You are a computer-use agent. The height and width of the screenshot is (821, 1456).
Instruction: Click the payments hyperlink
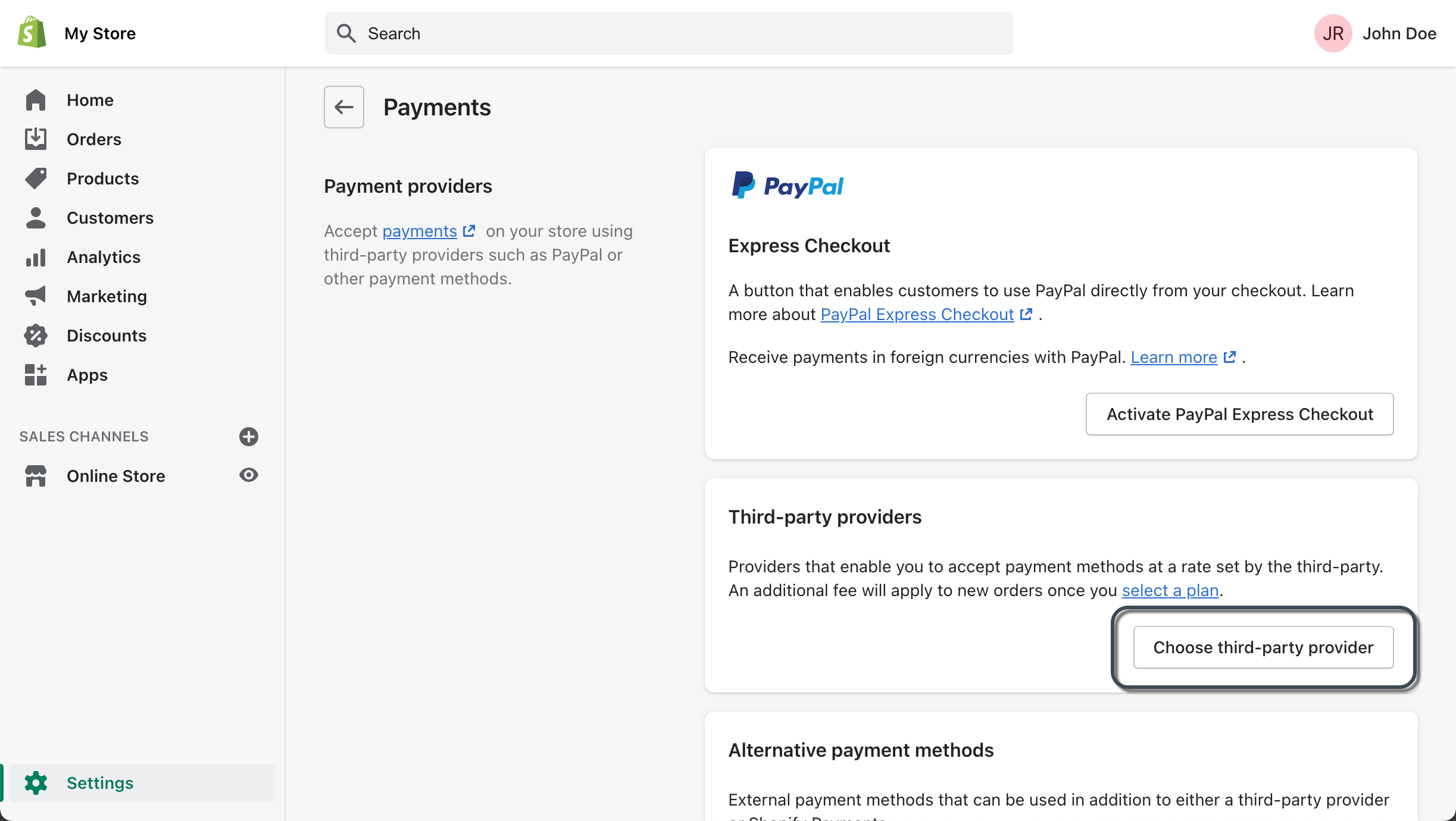coord(419,231)
